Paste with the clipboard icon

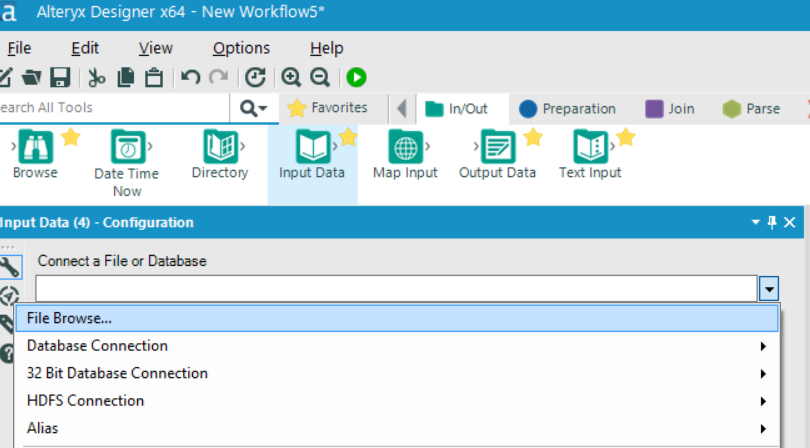pos(154,78)
